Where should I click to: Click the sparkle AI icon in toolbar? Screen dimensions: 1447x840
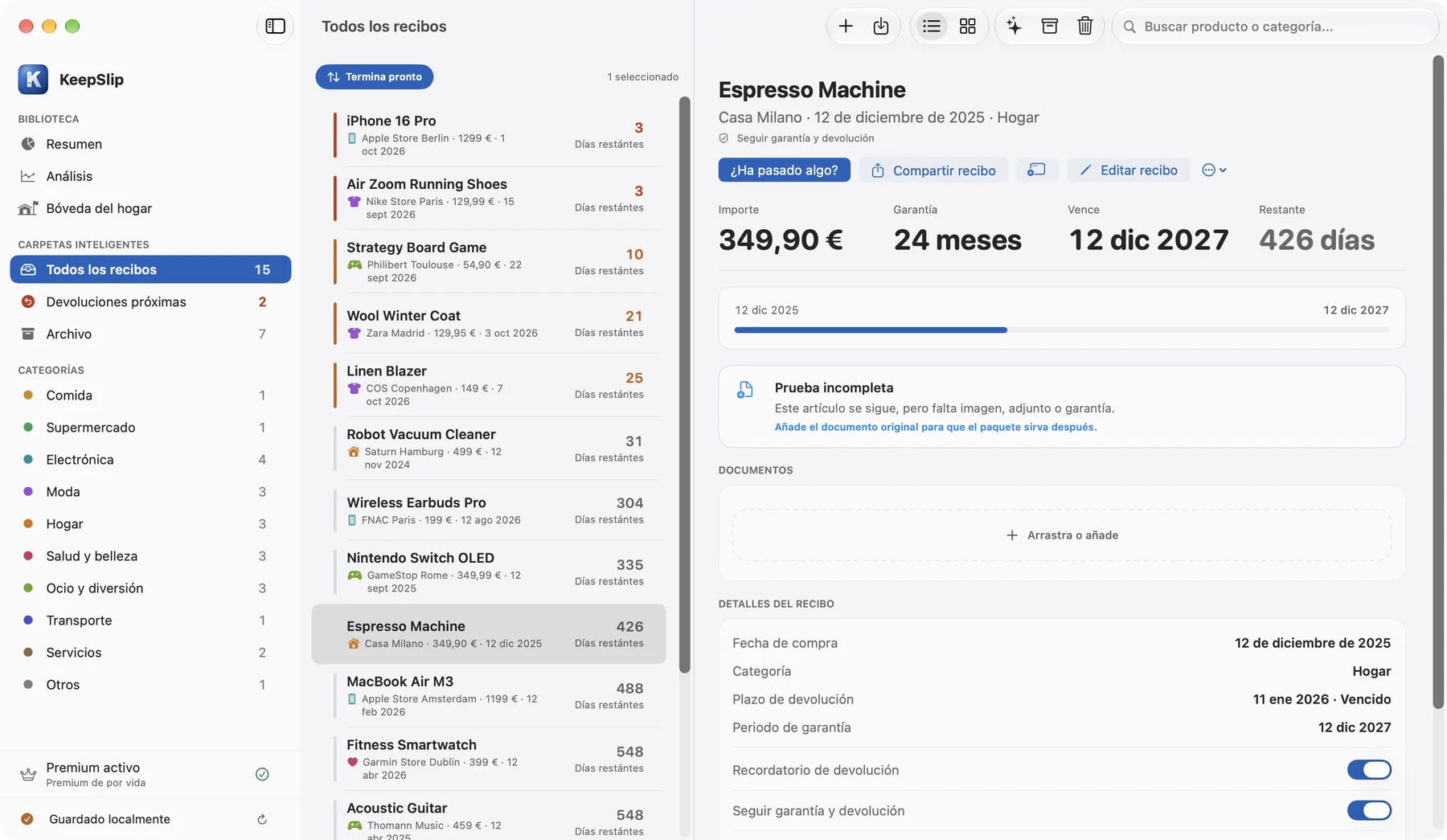click(x=1015, y=27)
